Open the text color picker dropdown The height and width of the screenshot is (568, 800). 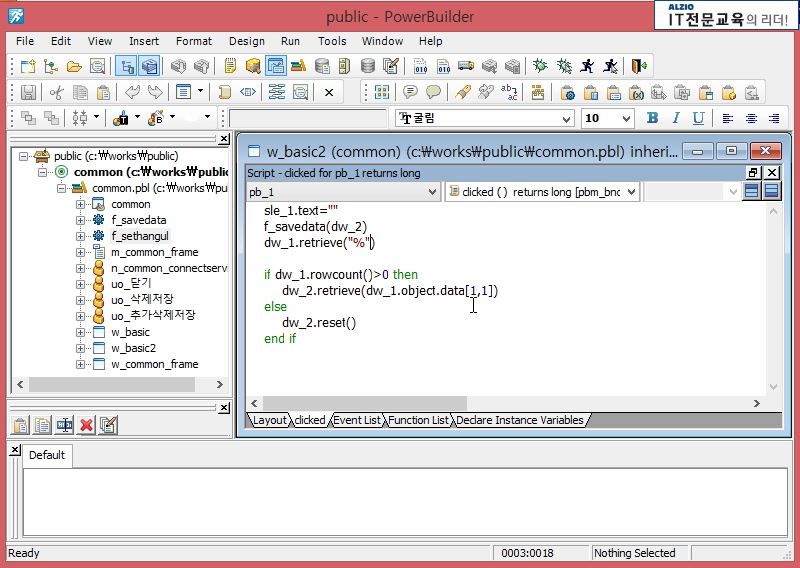click(137, 118)
